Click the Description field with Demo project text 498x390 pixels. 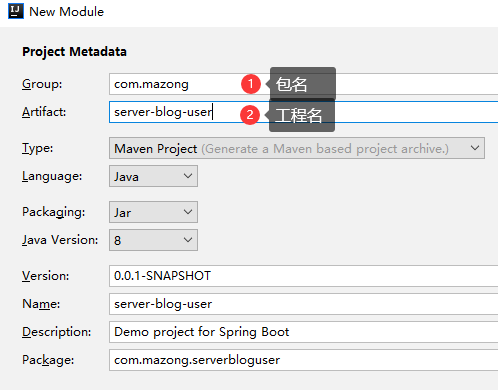303,332
